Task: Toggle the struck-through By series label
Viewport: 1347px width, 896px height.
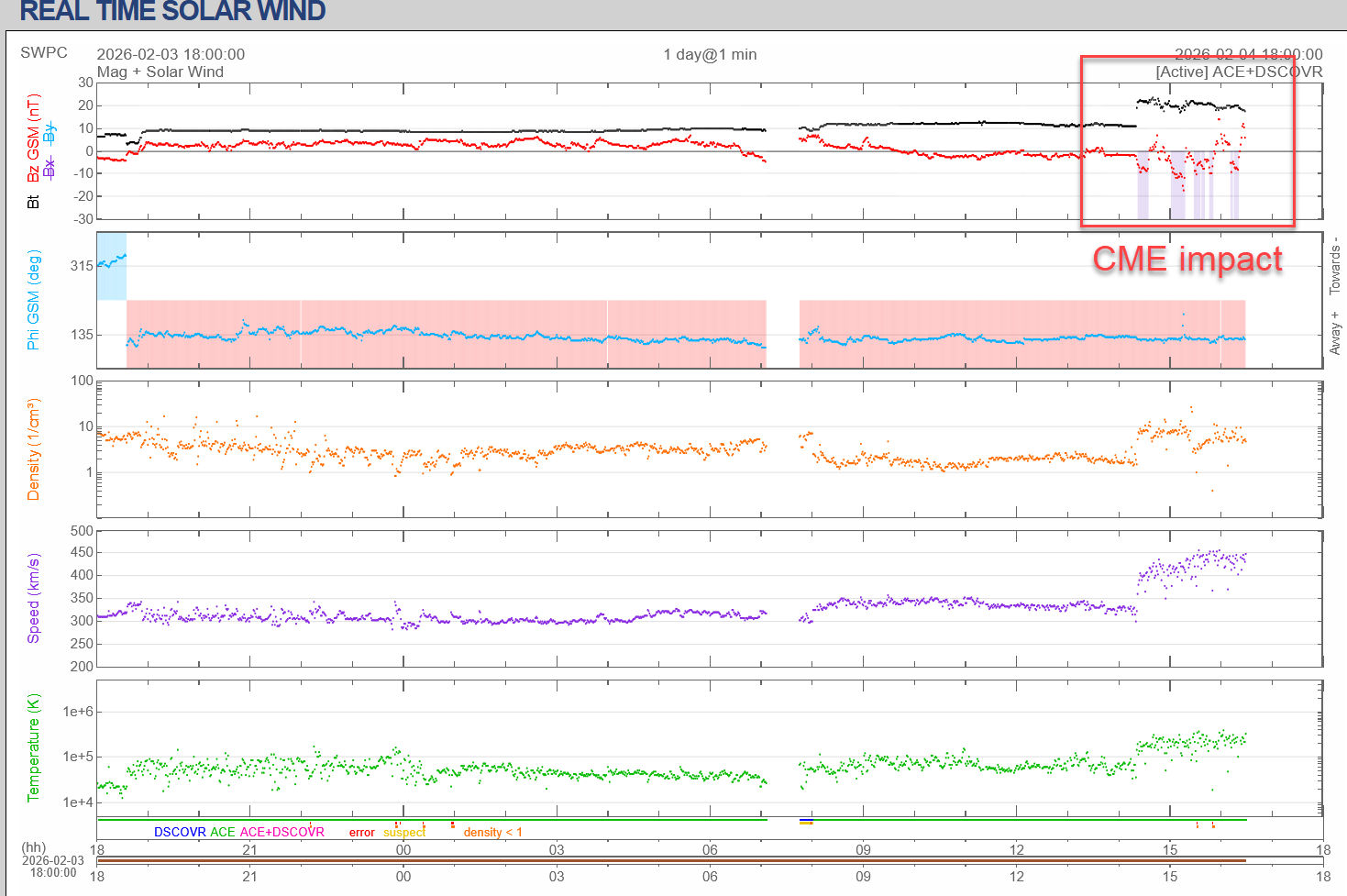Action: (50, 133)
